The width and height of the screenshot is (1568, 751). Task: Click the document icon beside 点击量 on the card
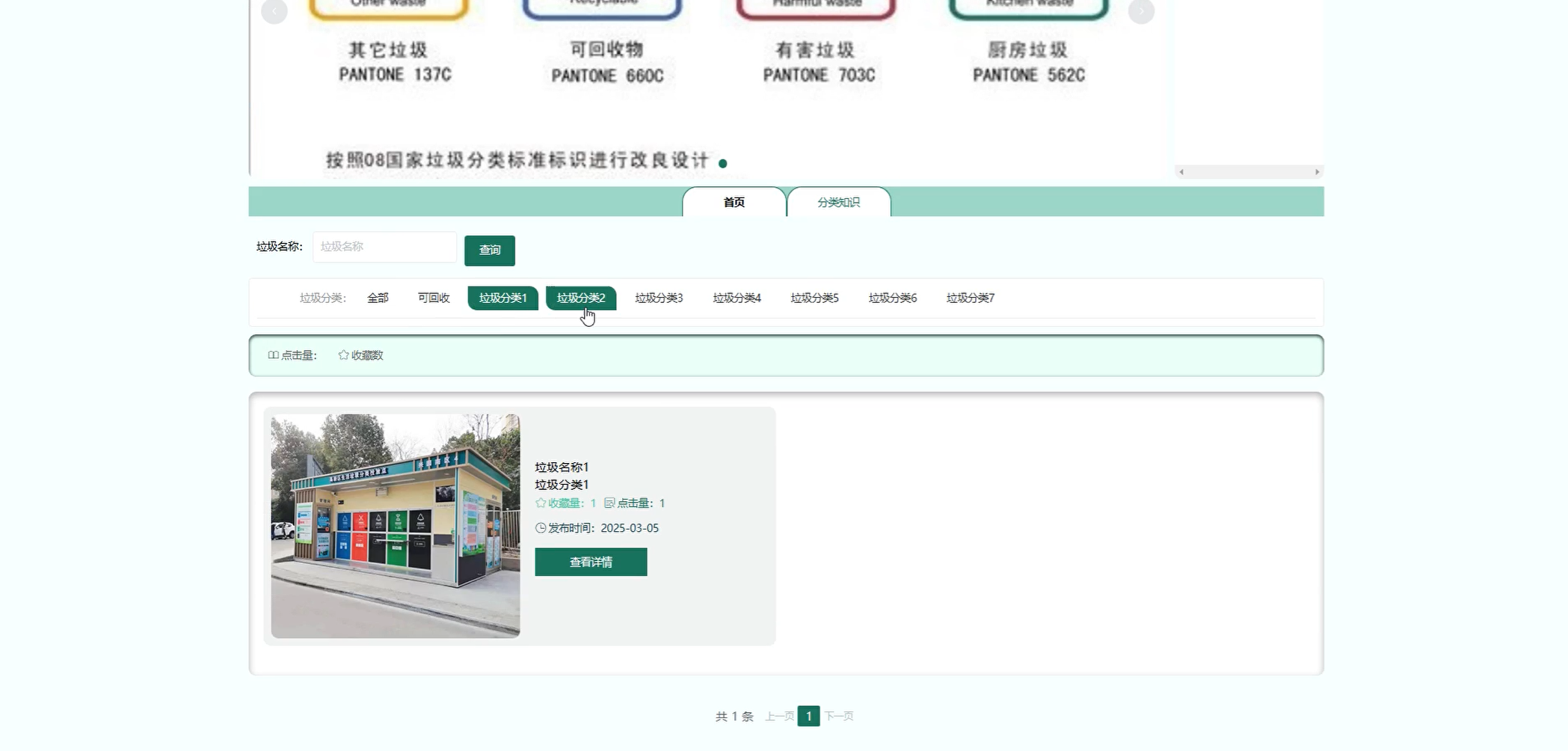pyautogui.click(x=611, y=503)
